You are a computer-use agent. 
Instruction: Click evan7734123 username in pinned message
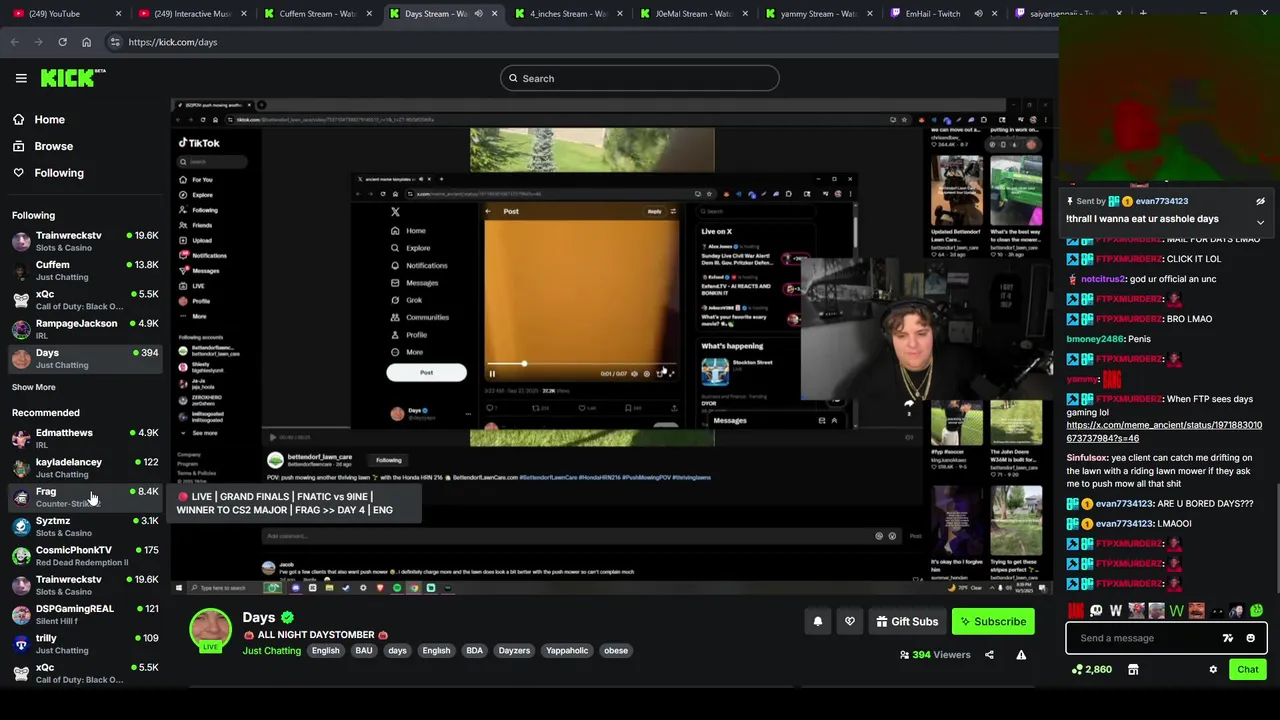click(x=1161, y=201)
